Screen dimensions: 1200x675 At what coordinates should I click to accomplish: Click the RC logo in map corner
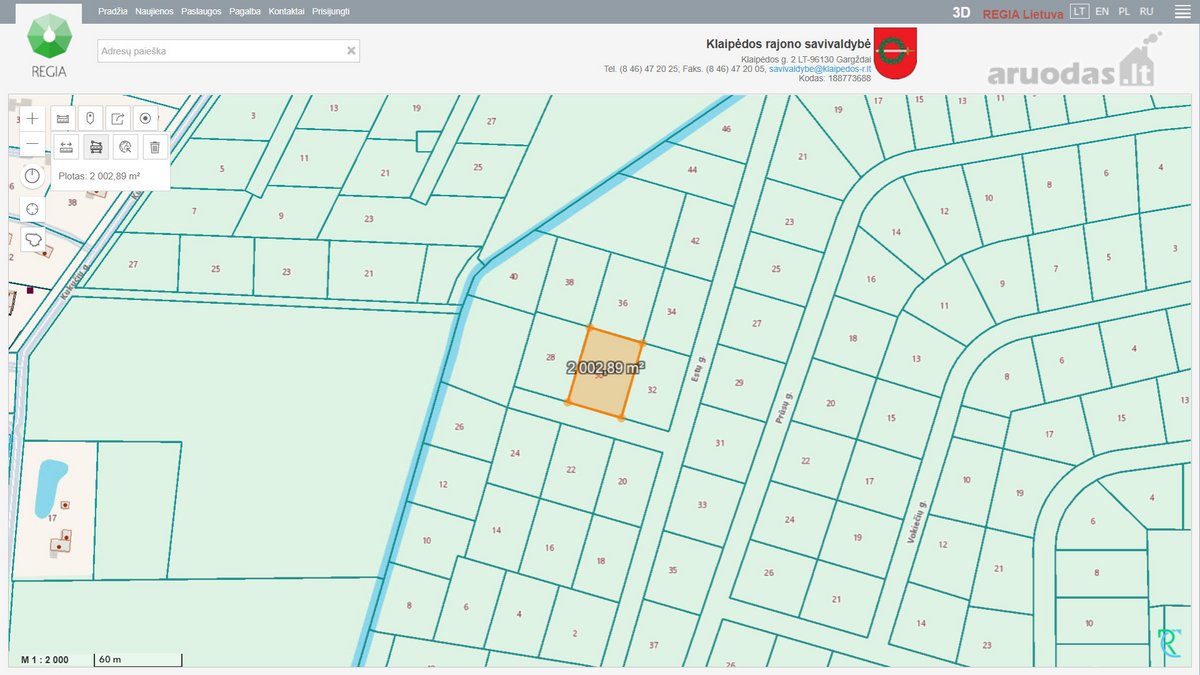(1169, 643)
